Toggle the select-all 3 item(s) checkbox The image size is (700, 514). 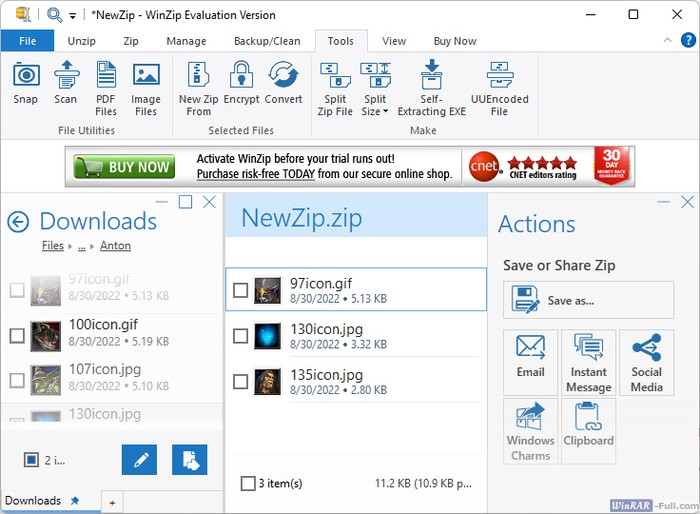tap(248, 484)
